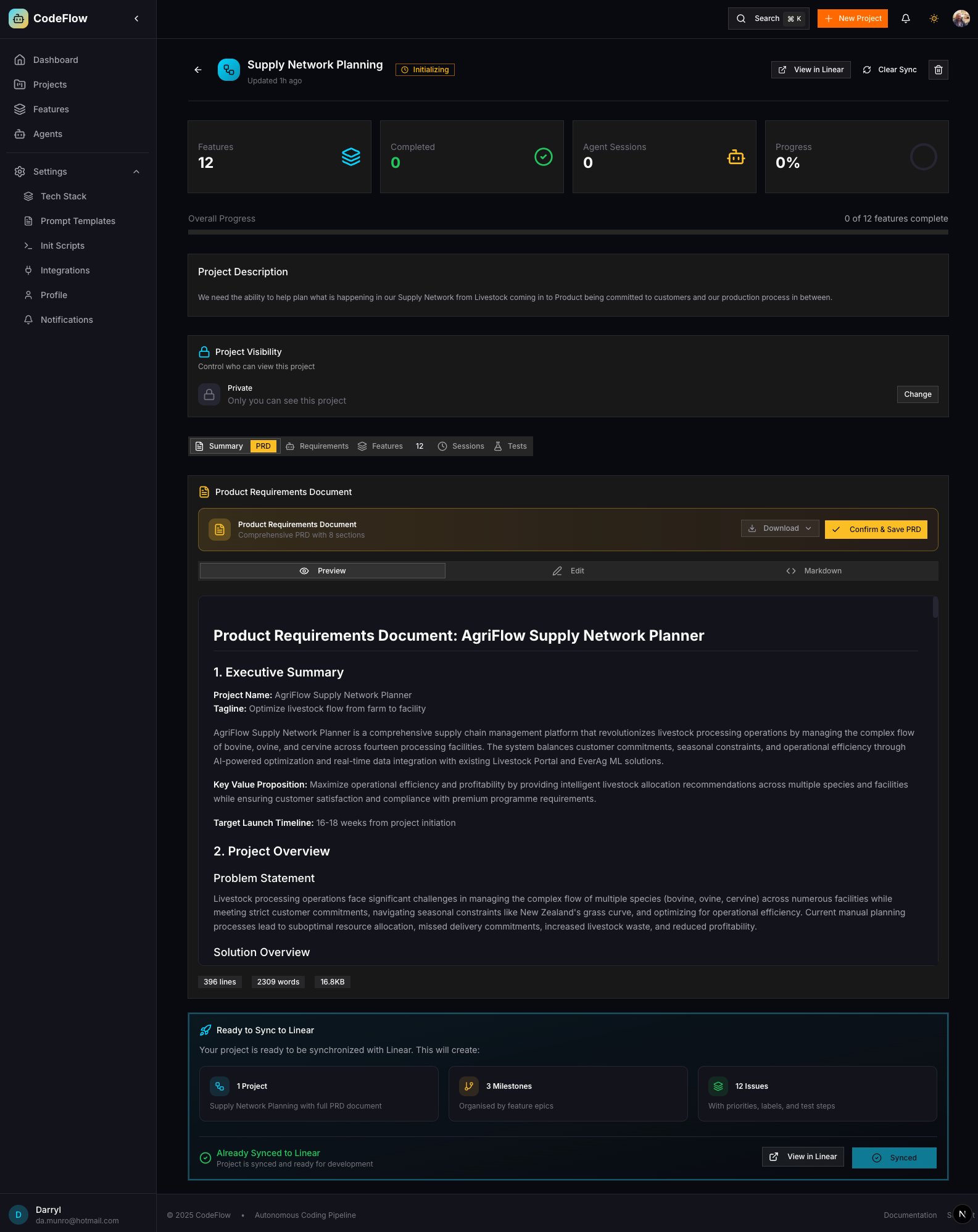Open Projects from the sidebar
Image resolution: width=978 pixels, height=1232 pixels.
pos(77,85)
